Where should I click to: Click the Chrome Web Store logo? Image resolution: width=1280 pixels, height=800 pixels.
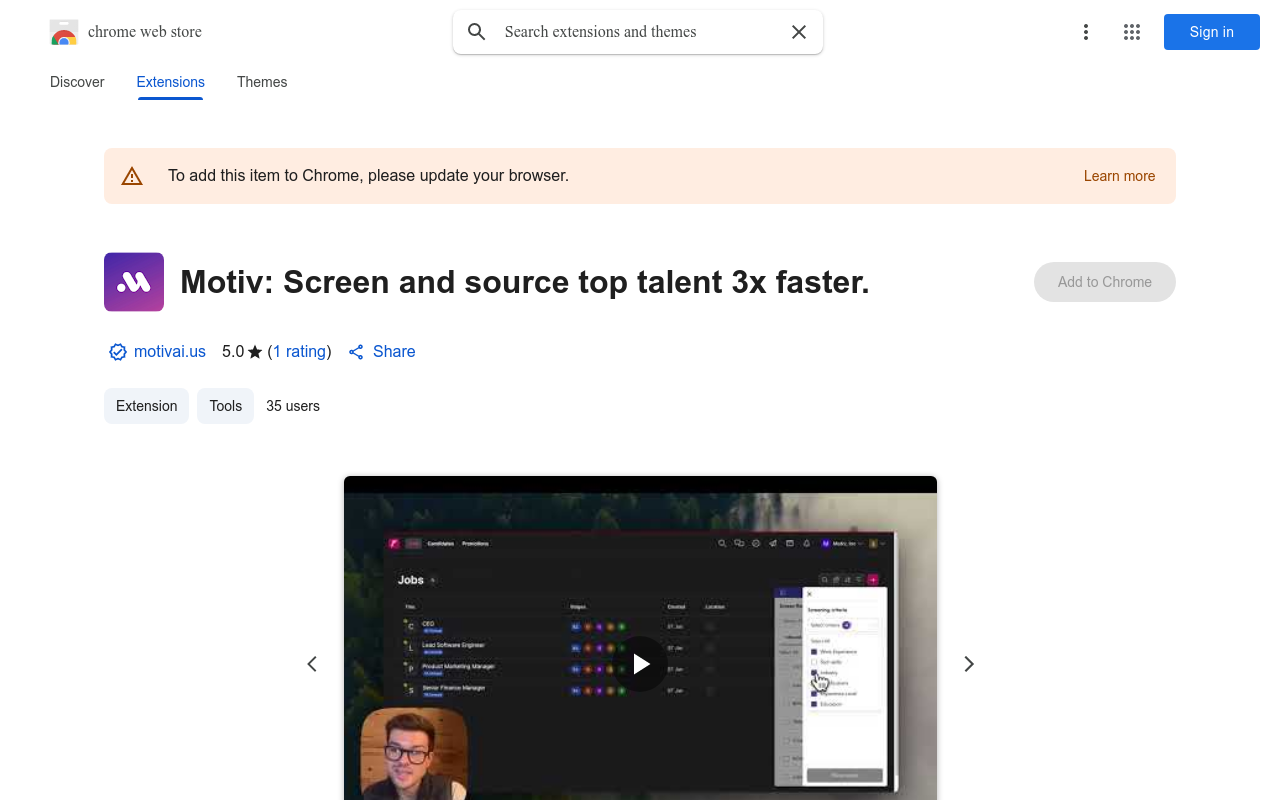[x=64, y=32]
